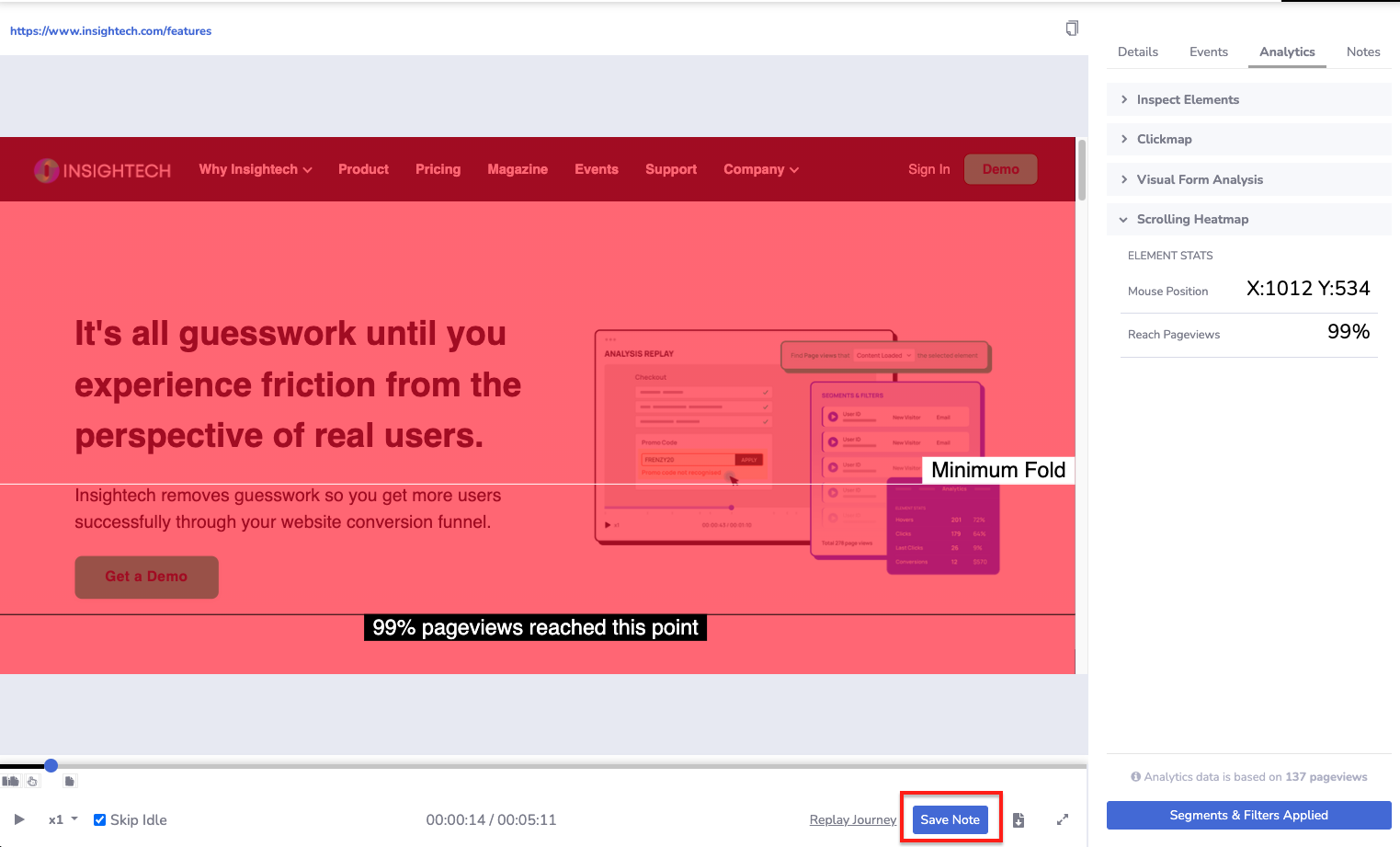The width and height of the screenshot is (1400, 847).
Task: Click the insightech.com/features URL link
Action: pyautogui.click(x=110, y=30)
